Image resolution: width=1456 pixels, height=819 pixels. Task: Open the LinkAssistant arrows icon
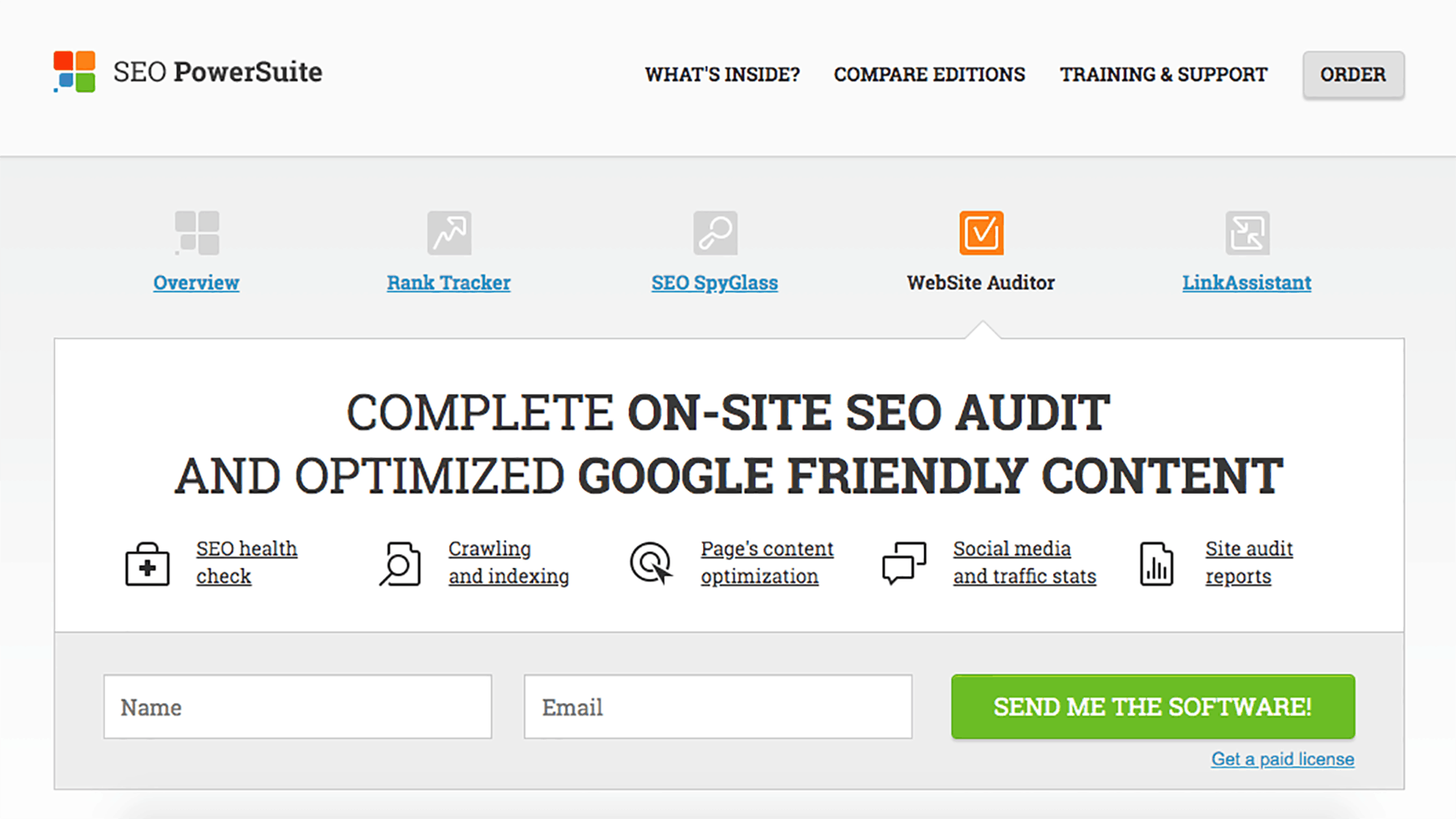[1247, 233]
